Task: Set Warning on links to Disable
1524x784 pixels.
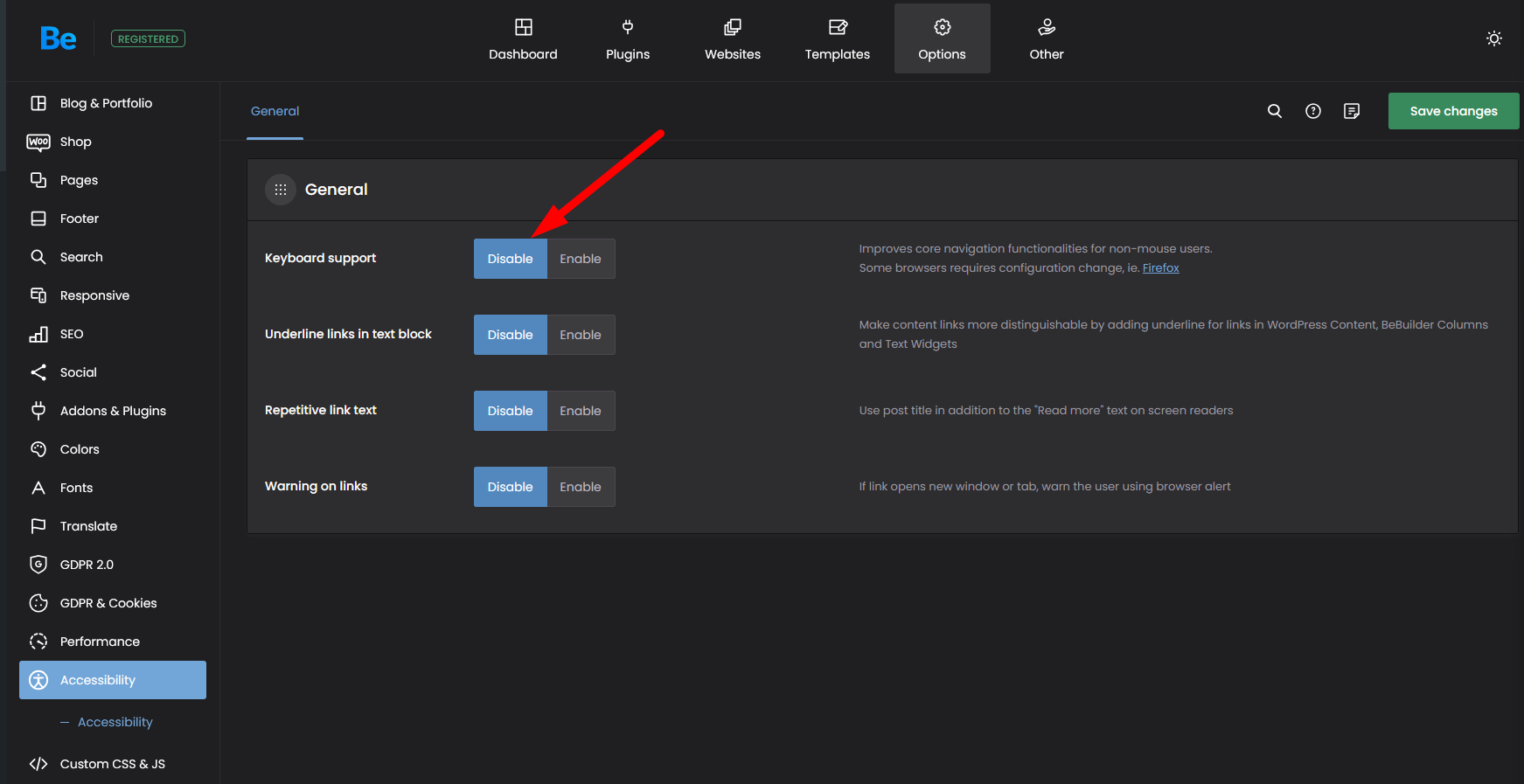Action: tap(511, 487)
